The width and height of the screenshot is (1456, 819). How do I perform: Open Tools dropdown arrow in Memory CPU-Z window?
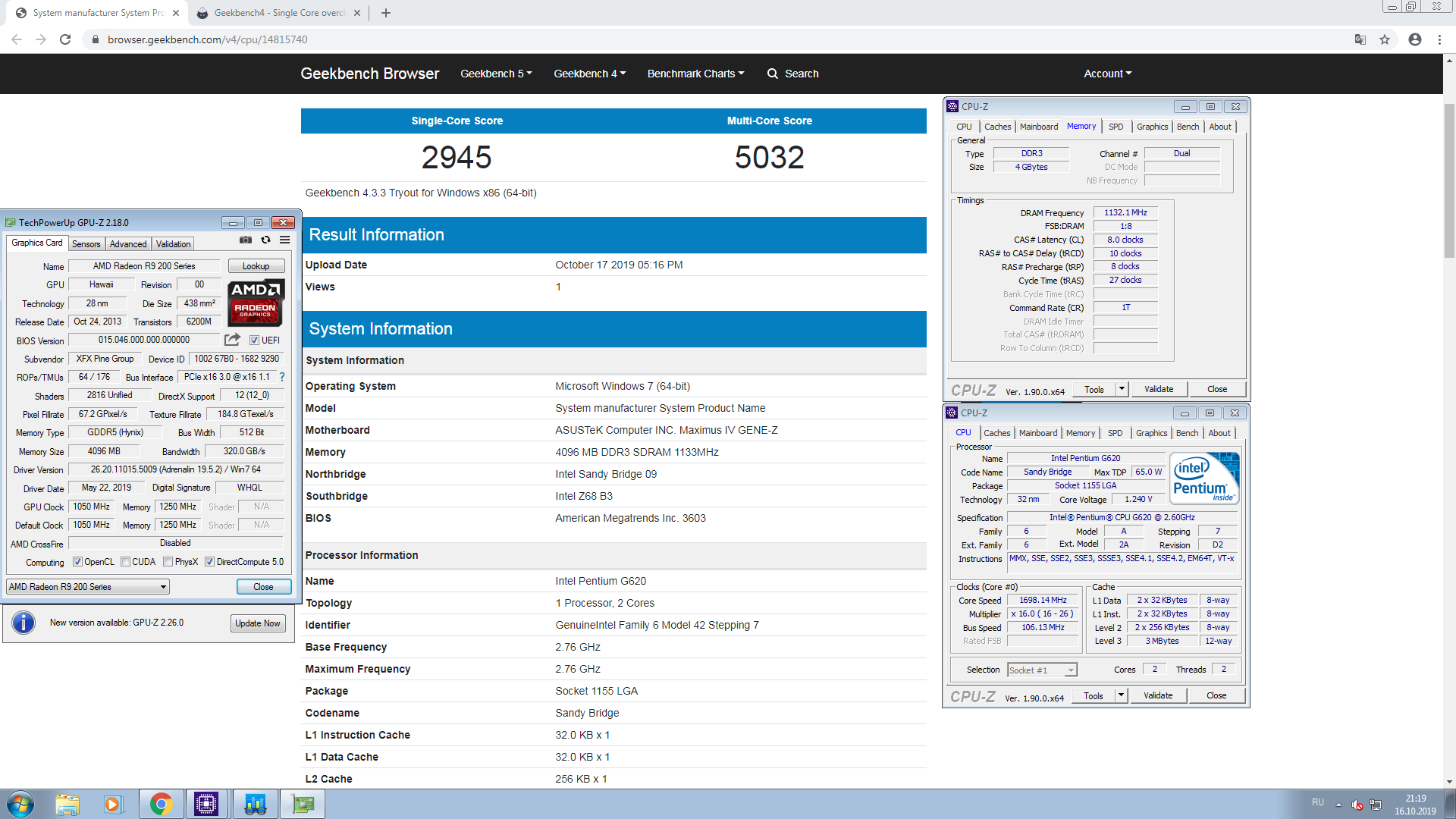tap(1122, 389)
